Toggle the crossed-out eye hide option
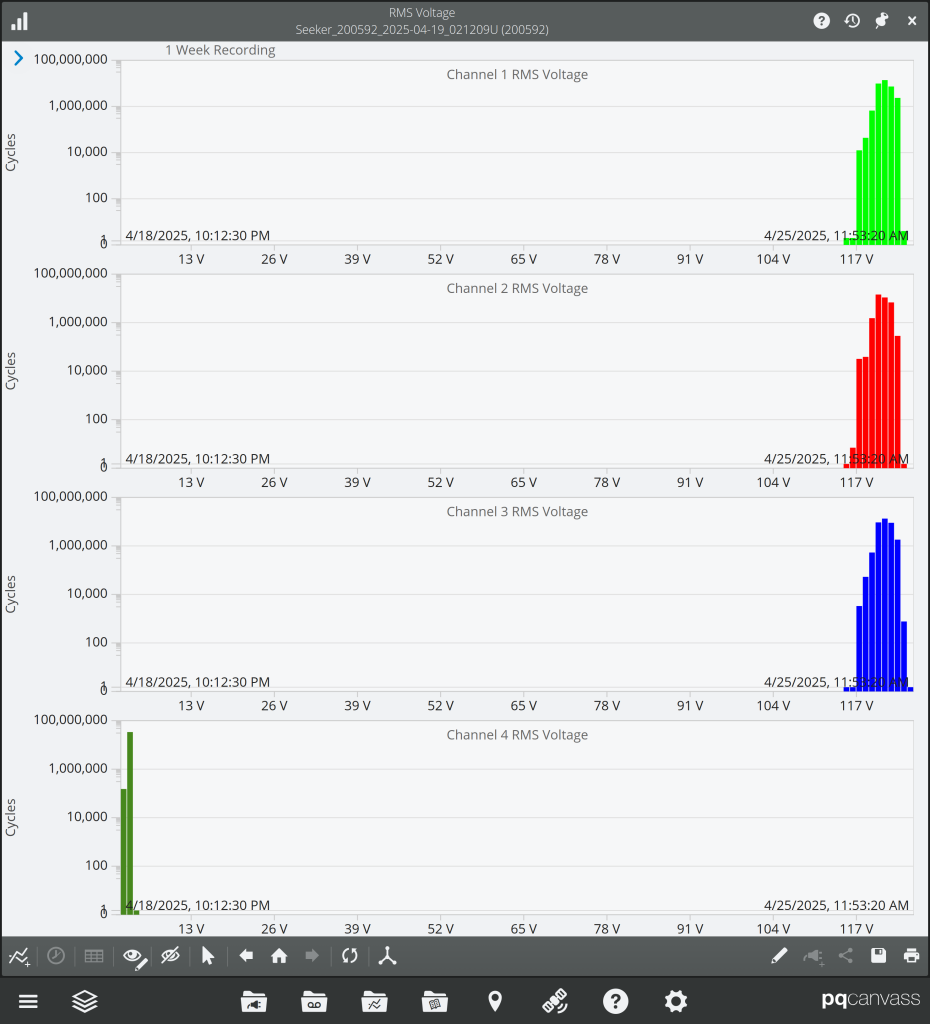Viewport: 930px width, 1024px height. (170, 956)
